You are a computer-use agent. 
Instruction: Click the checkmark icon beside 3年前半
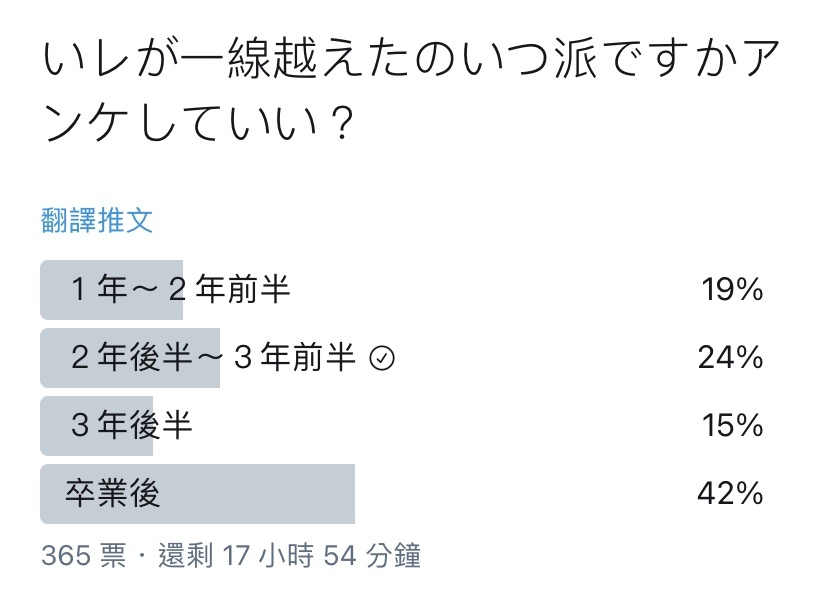coord(382,359)
